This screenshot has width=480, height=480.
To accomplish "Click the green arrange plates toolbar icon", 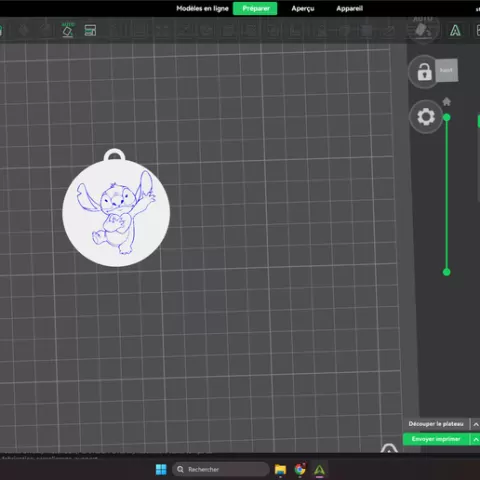I will pos(90,30).
